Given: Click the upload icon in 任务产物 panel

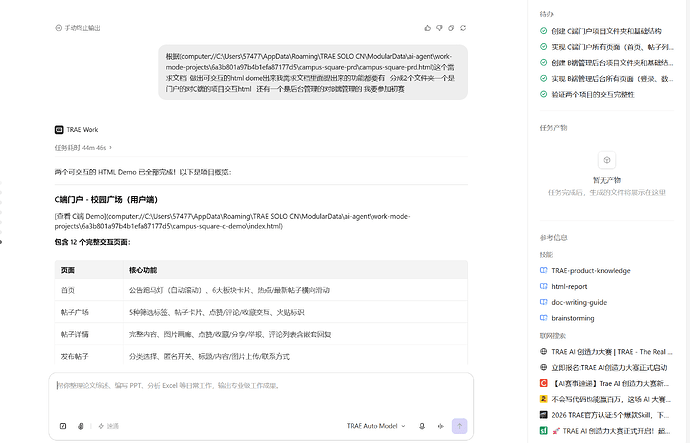Looking at the screenshot, I should coord(607,160).
